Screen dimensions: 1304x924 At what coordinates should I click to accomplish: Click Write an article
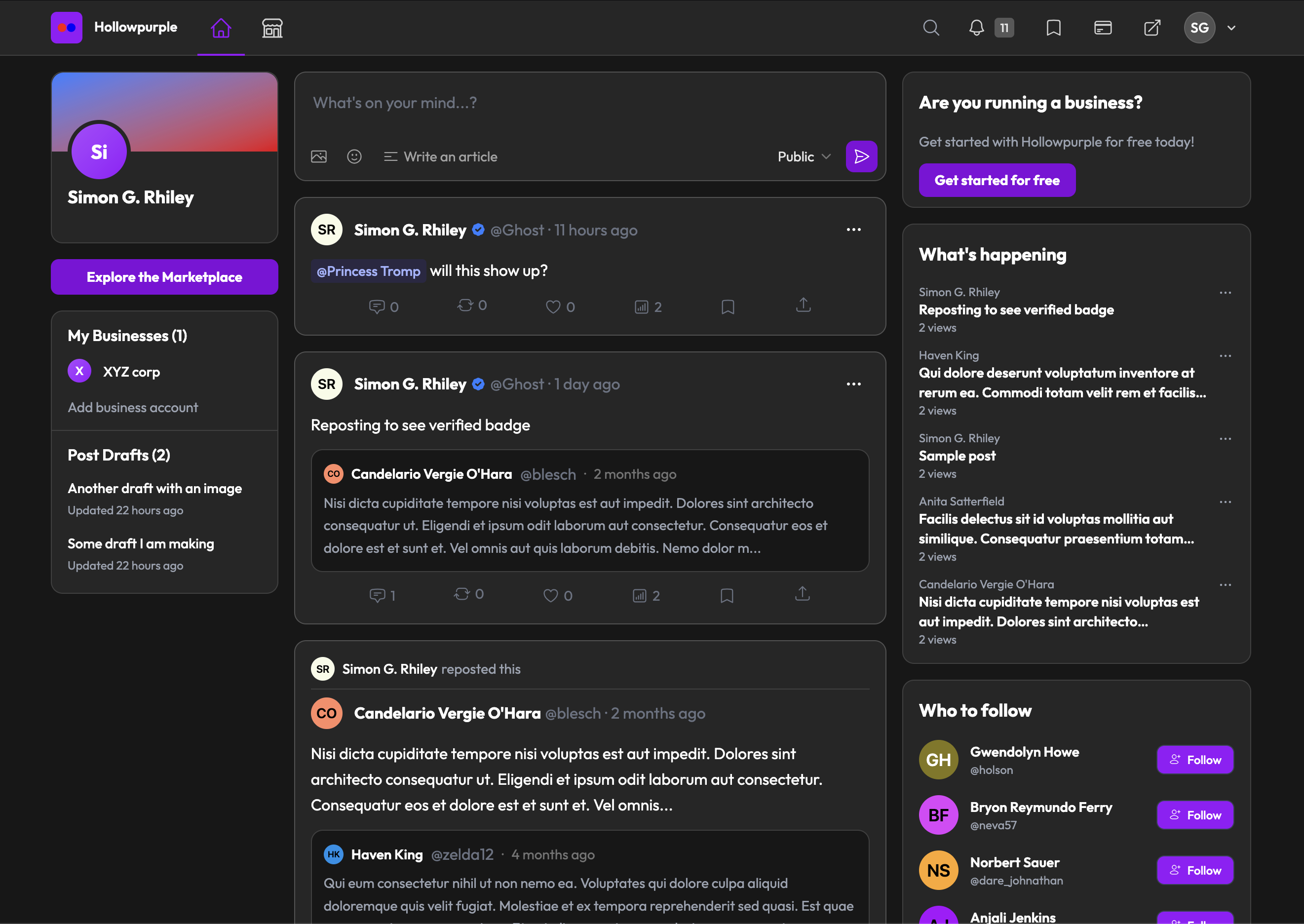(x=440, y=156)
